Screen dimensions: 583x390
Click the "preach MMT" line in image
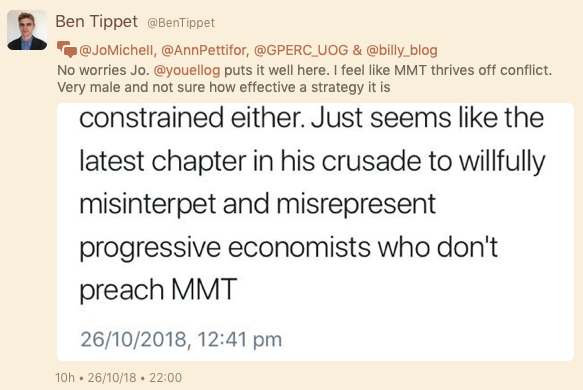click(158, 290)
